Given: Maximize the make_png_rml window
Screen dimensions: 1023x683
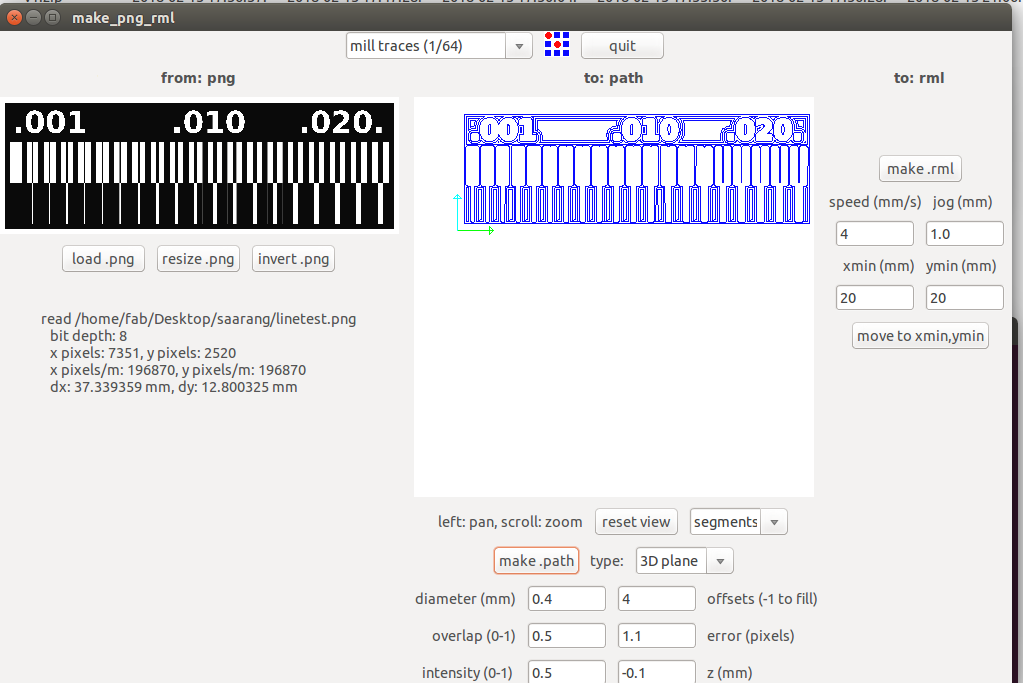Looking at the screenshot, I should point(53,18).
